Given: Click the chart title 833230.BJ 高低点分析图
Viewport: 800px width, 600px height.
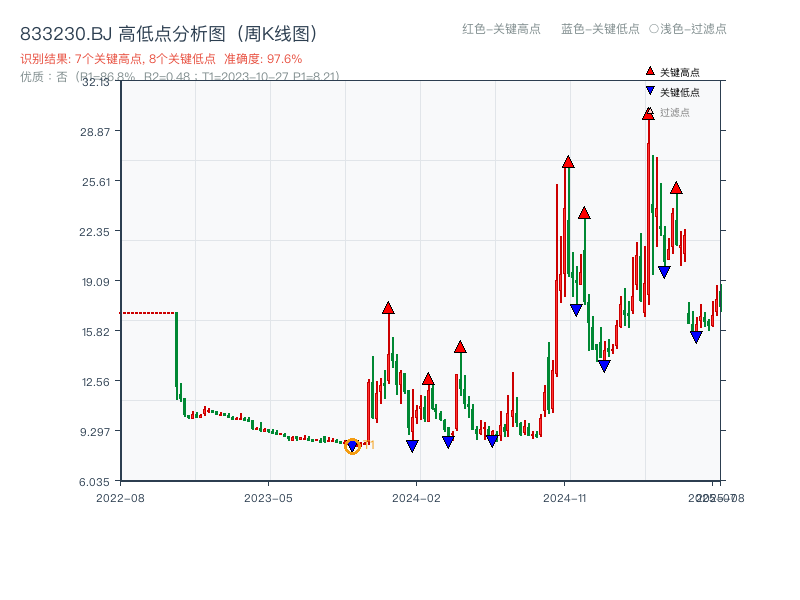Looking at the screenshot, I should (x=120, y=31).
